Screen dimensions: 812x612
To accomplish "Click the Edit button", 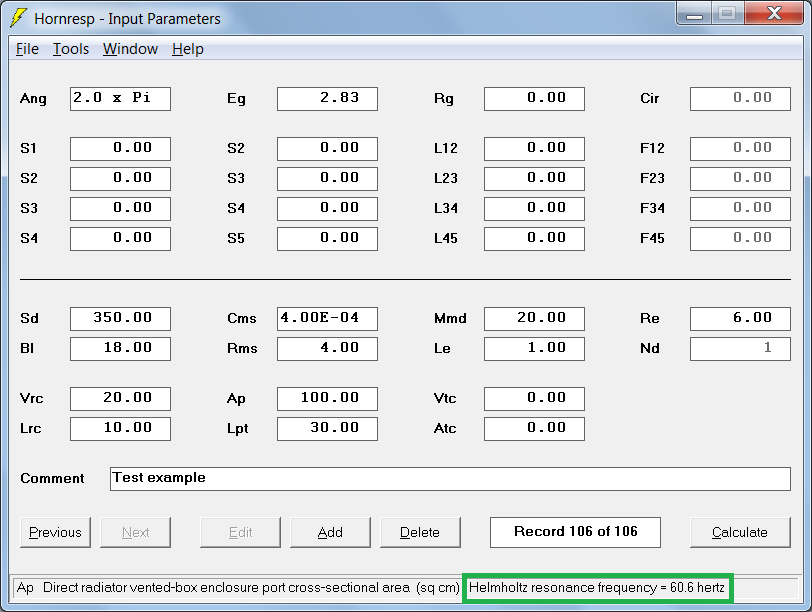I will (x=240, y=532).
